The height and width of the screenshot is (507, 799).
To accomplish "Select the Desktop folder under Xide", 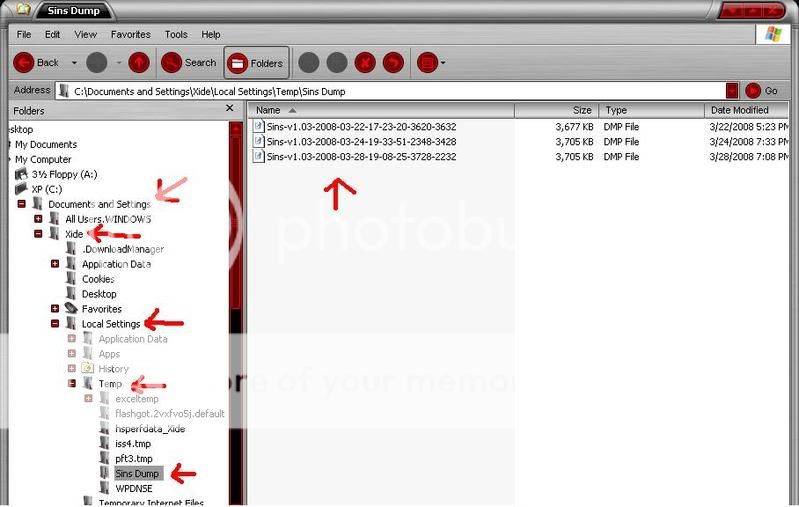I will [99, 294].
